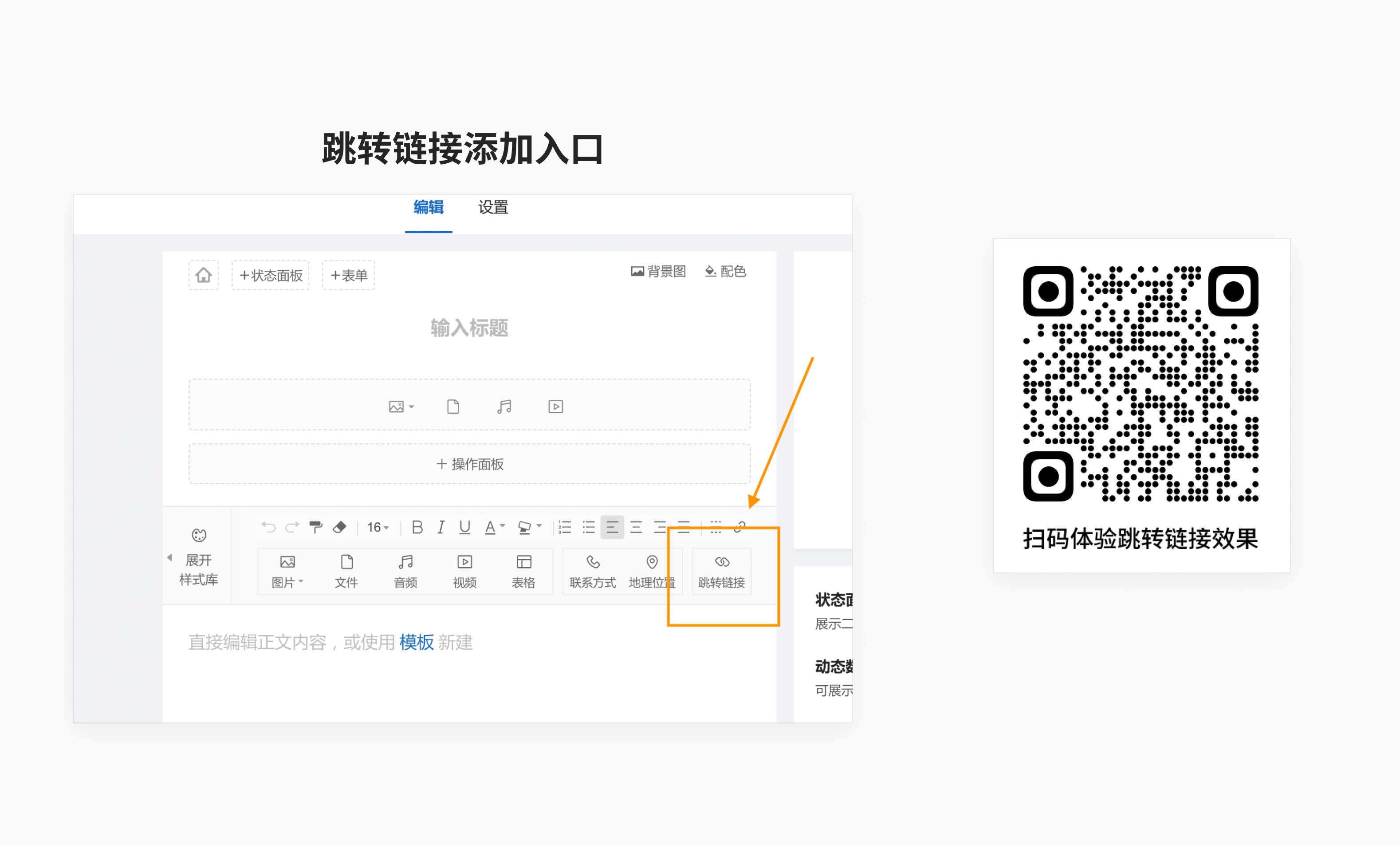Switch to the 设置 tab
The image size is (1400, 845).
492,207
